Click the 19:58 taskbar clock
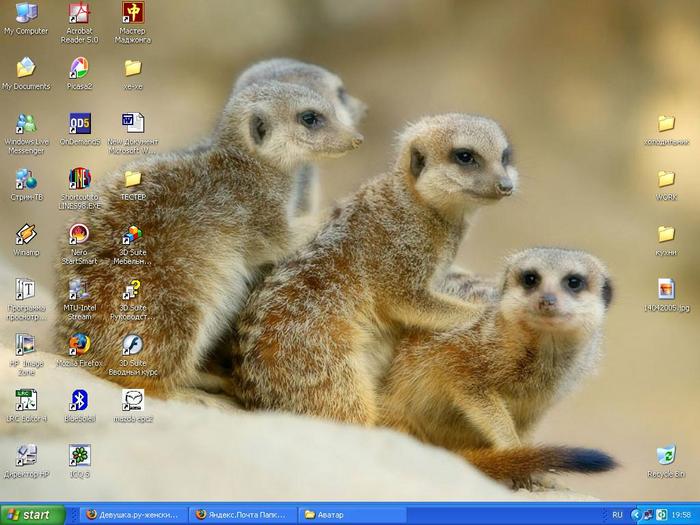Screen dimensions: 700x525 pyautogui.click(x=681, y=515)
